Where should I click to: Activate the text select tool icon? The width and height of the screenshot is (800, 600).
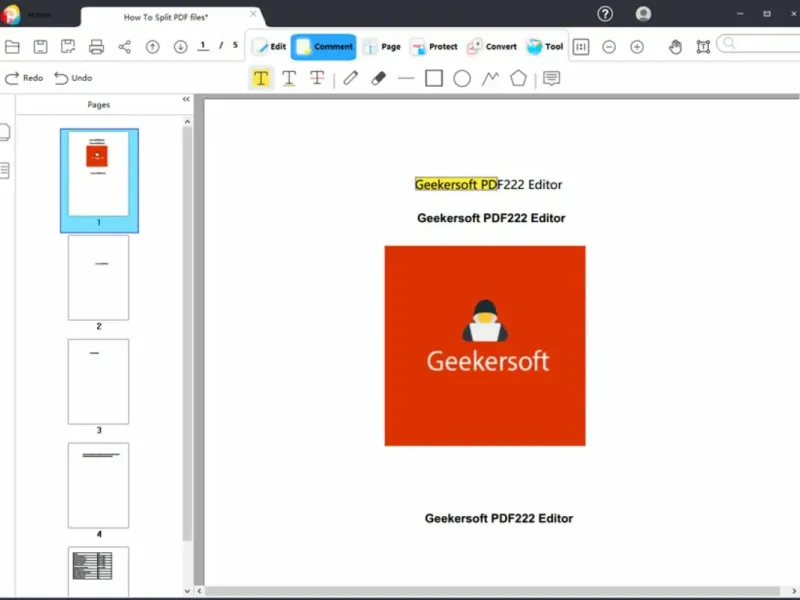[703, 47]
